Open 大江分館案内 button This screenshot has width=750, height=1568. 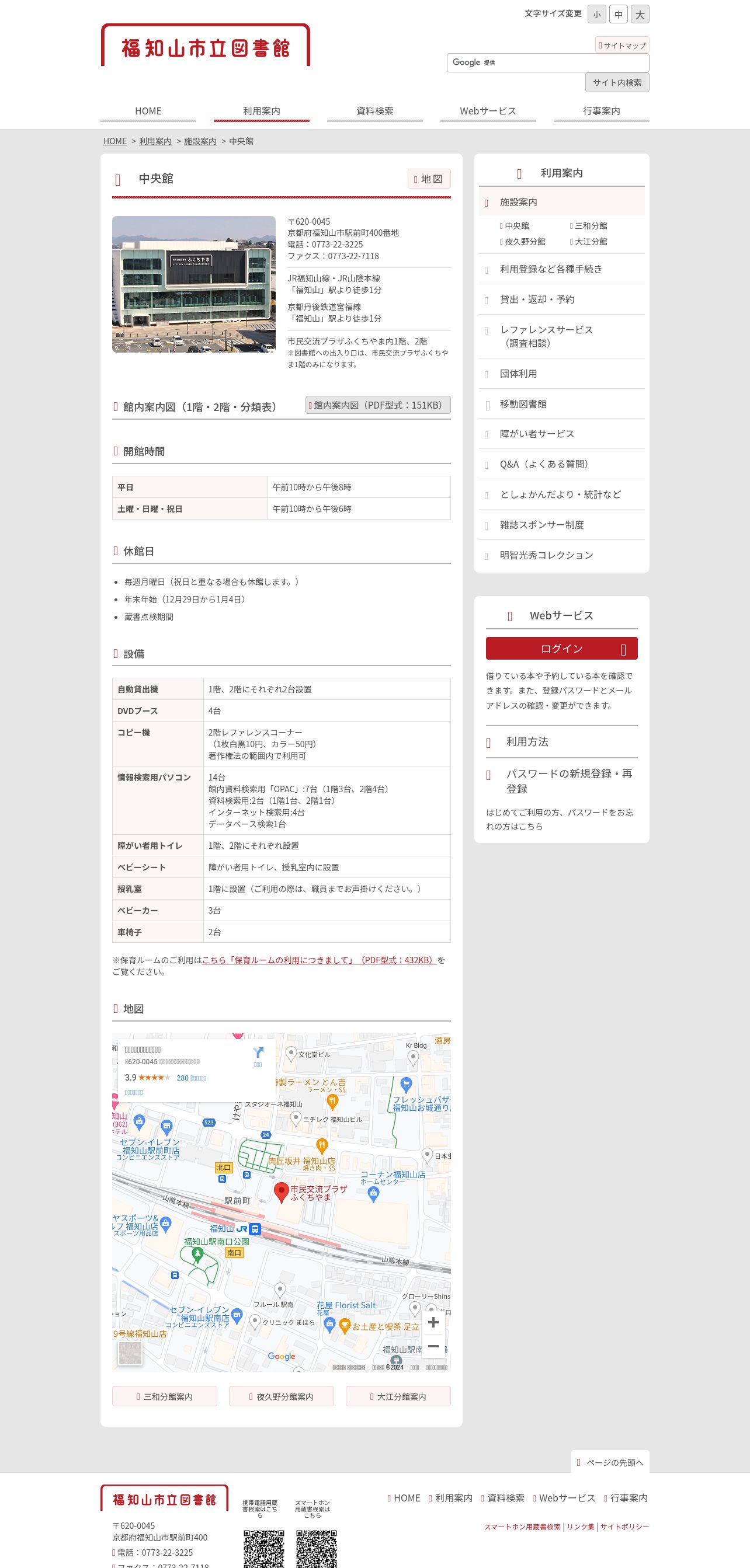[x=398, y=1396]
